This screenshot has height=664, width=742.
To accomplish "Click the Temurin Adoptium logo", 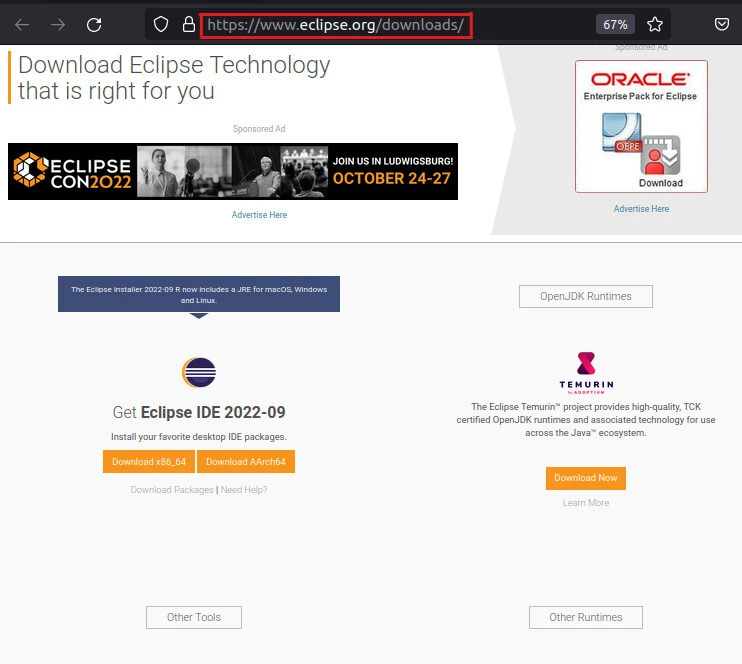I will (586, 372).
